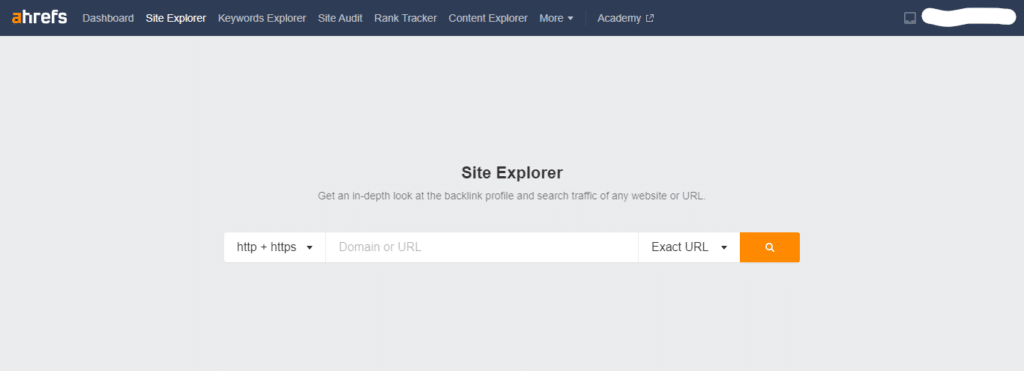
Task: Open the Dashboard menu item
Action: coord(108,18)
